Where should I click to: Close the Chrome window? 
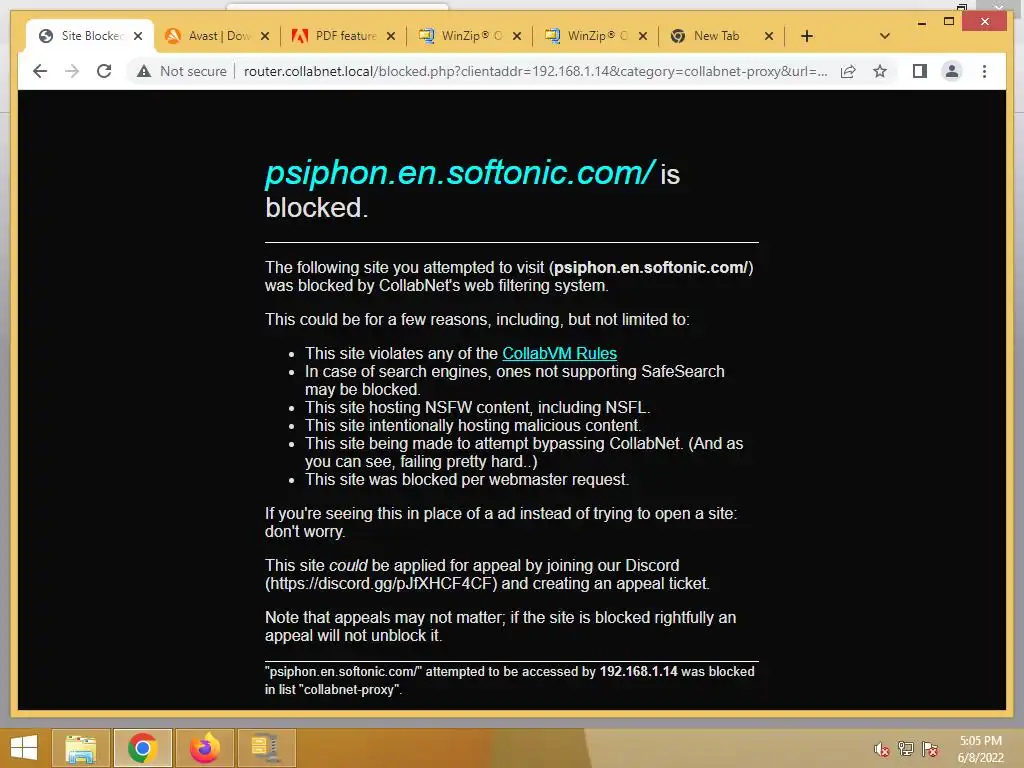click(x=985, y=22)
